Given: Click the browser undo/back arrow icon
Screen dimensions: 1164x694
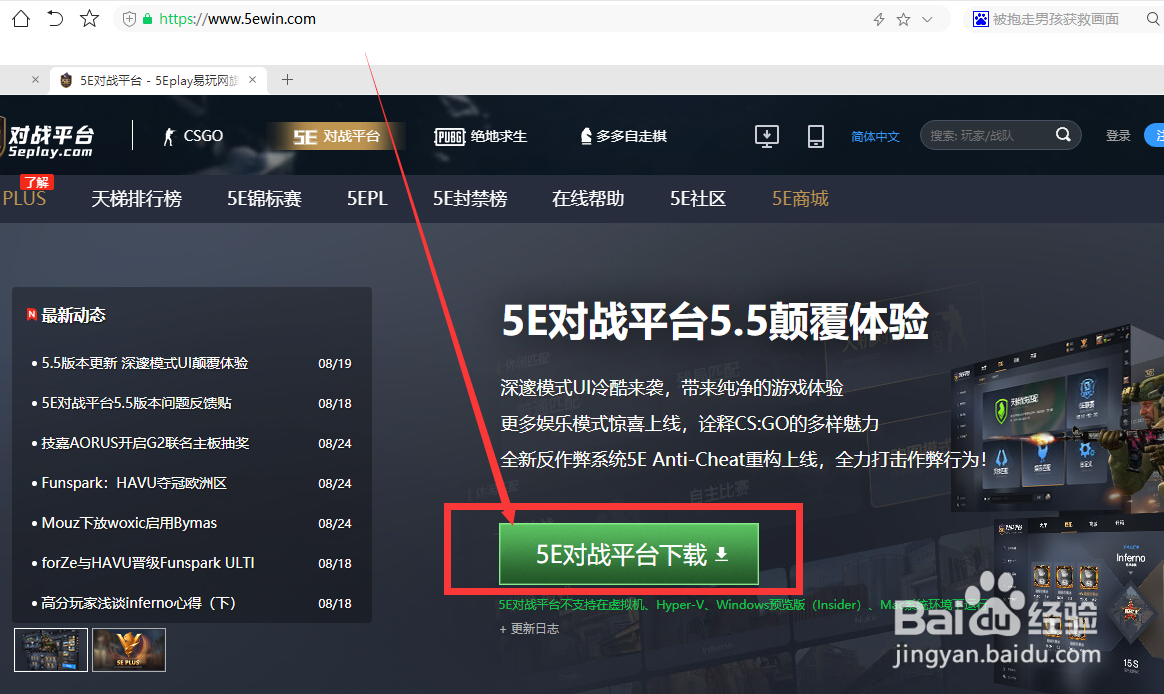Looking at the screenshot, I should 55,19.
